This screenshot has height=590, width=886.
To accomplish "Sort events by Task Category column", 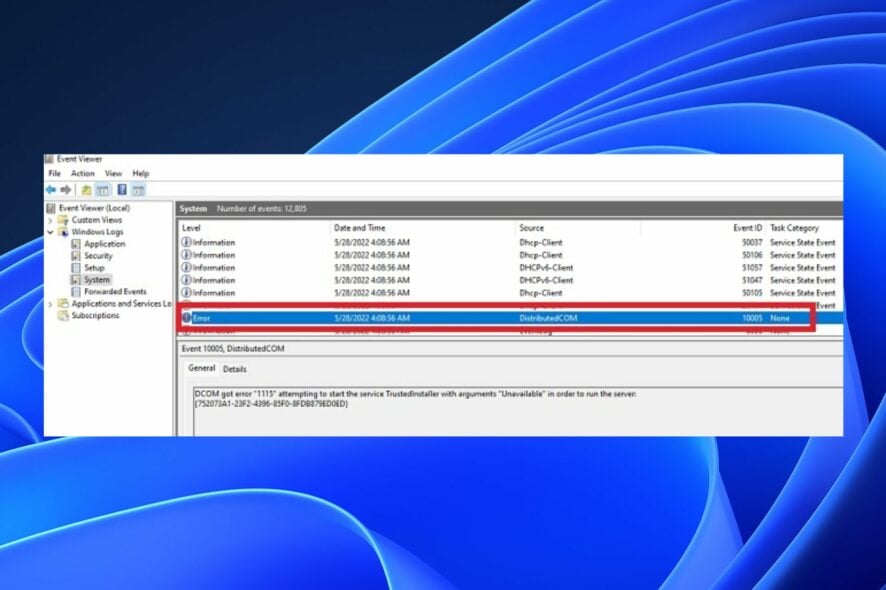I will 794,228.
